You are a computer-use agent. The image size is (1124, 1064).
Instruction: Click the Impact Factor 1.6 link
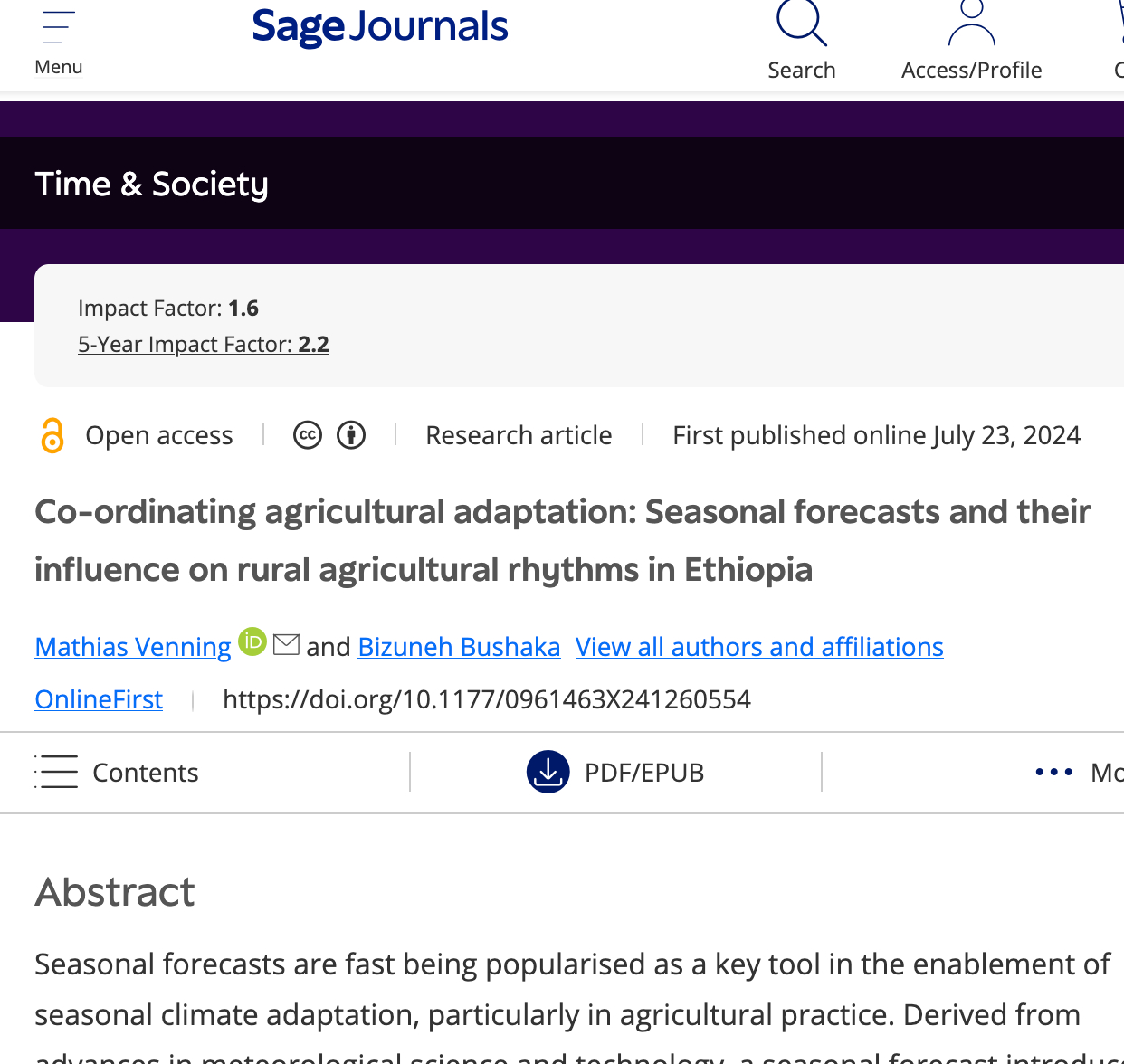click(x=168, y=309)
